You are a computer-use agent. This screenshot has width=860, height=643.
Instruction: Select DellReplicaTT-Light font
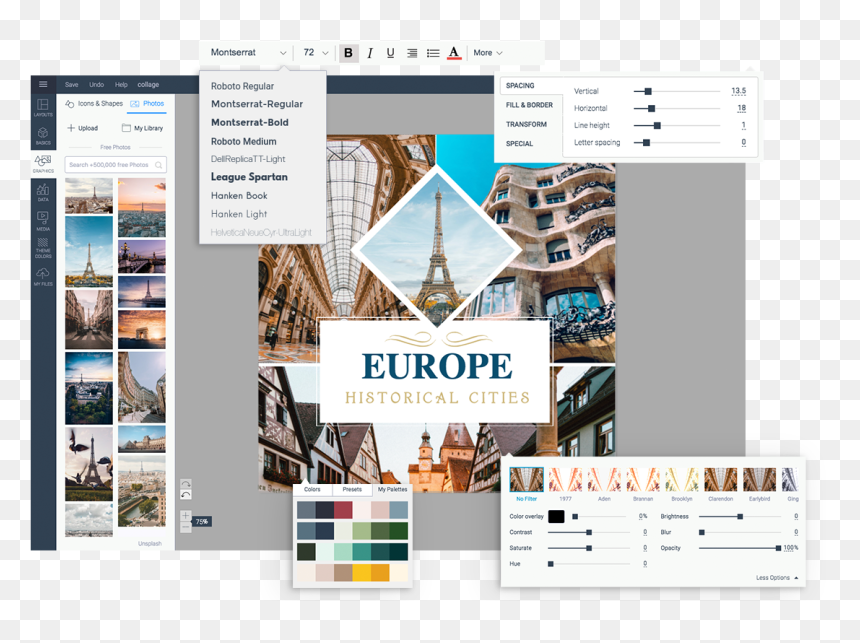(x=248, y=159)
